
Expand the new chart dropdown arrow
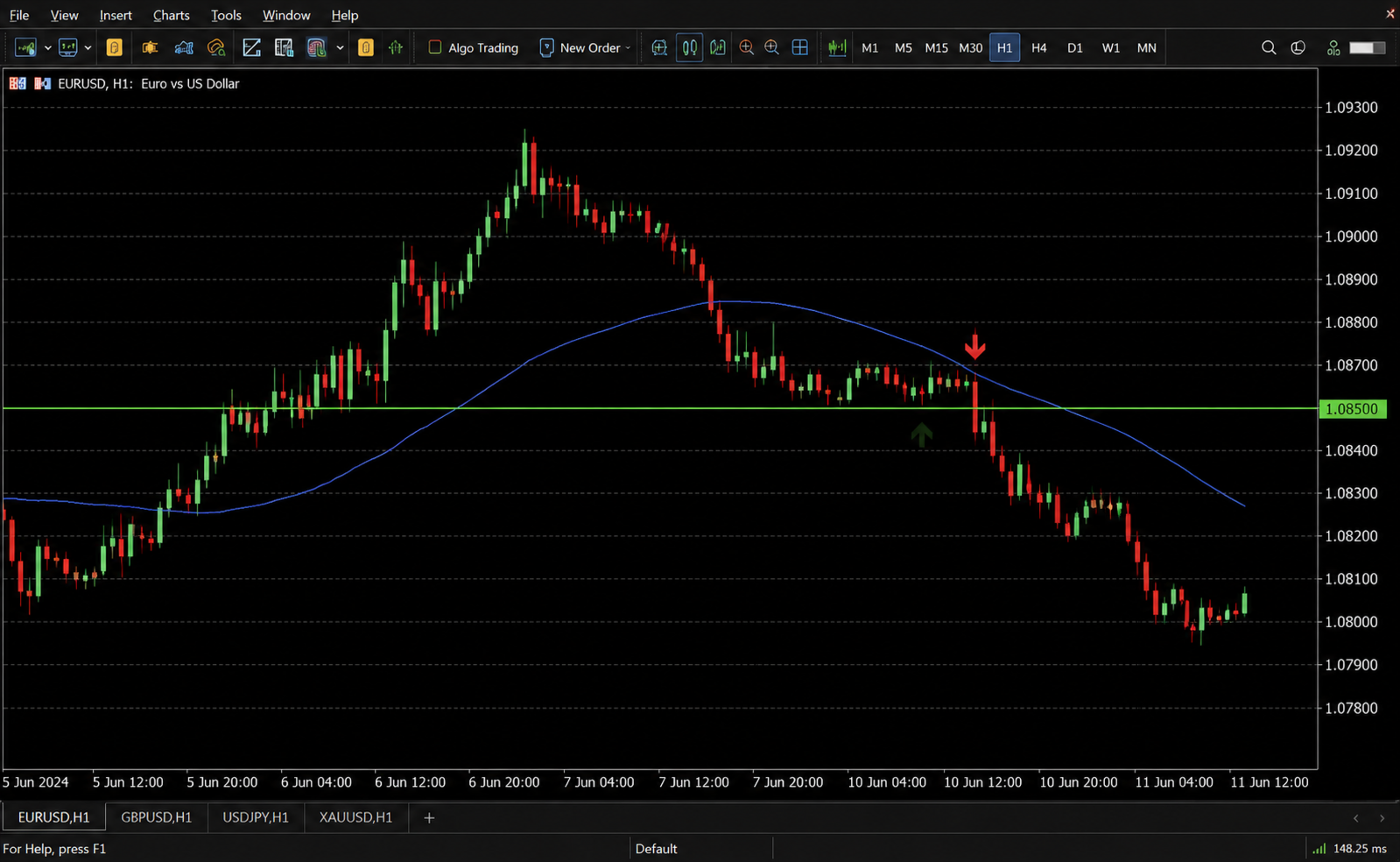pyautogui.click(x=47, y=48)
